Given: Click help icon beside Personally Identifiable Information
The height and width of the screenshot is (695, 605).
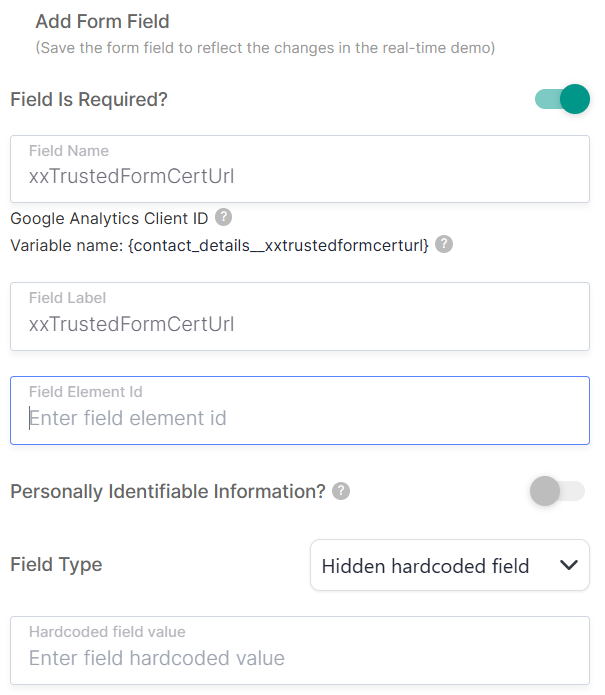Looking at the screenshot, I should pos(341,491).
